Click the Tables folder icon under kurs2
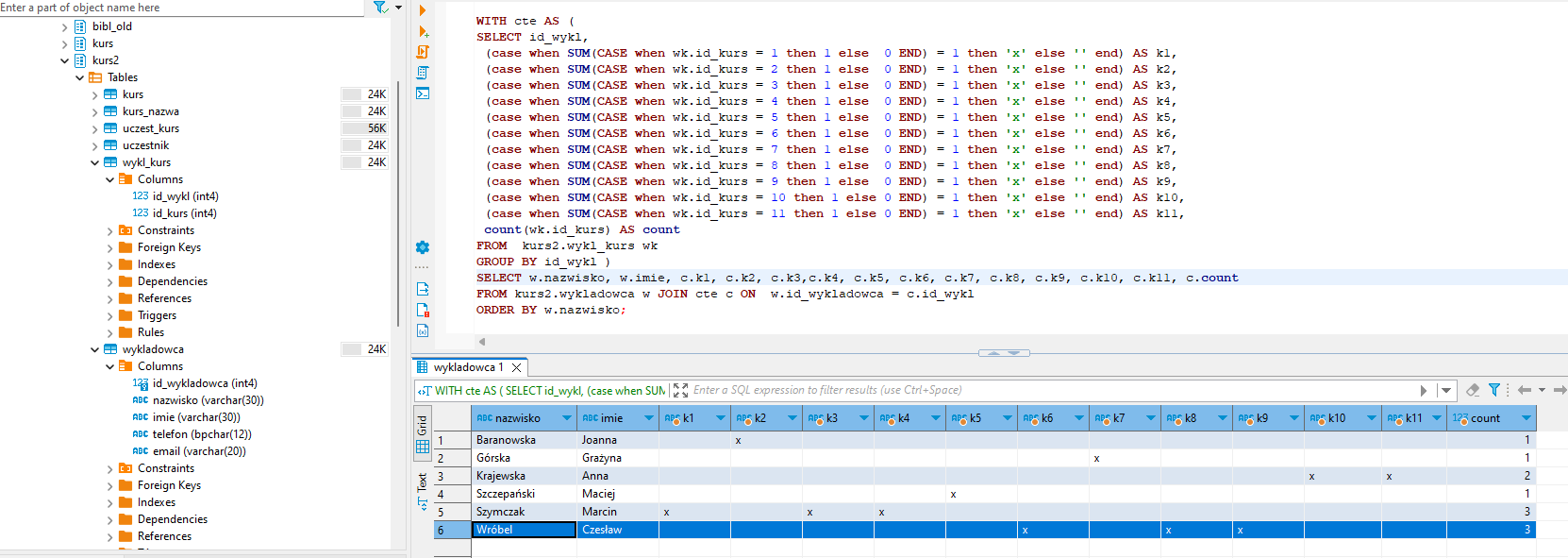 point(95,77)
